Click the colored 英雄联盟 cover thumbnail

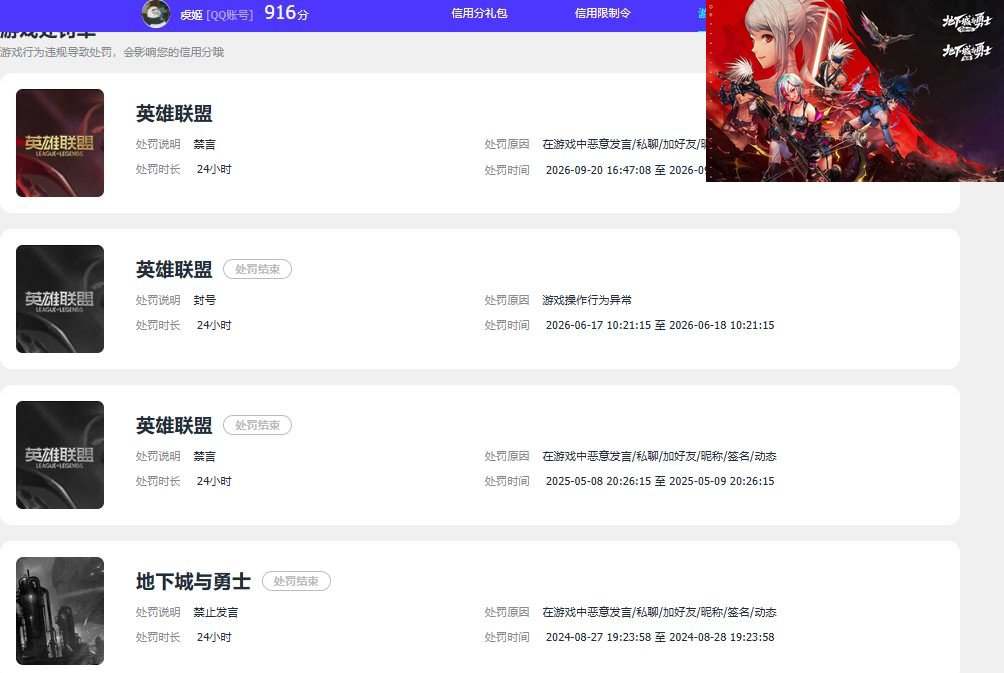click(x=60, y=143)
